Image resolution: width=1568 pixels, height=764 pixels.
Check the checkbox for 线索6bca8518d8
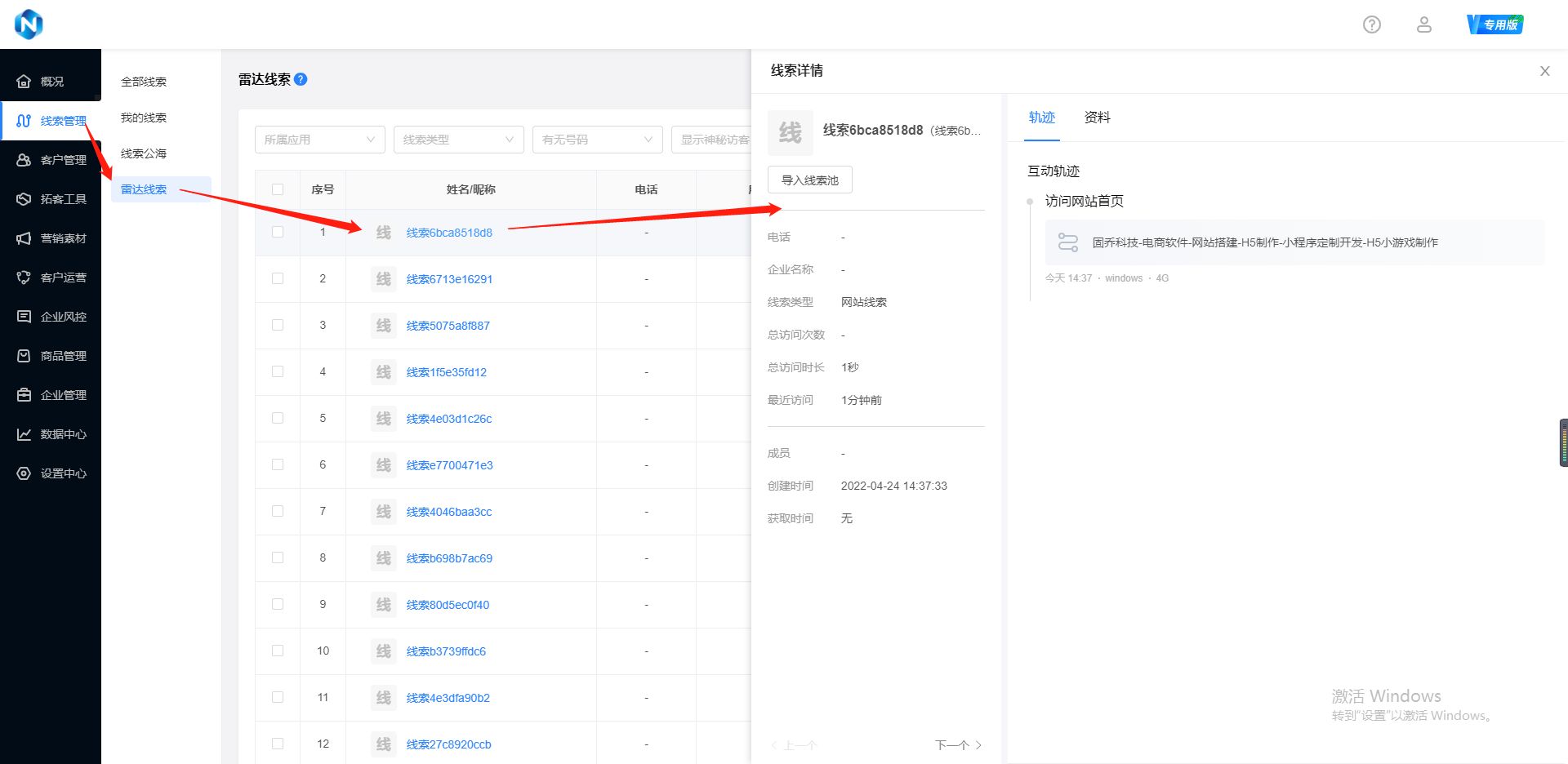click(278, 232)
